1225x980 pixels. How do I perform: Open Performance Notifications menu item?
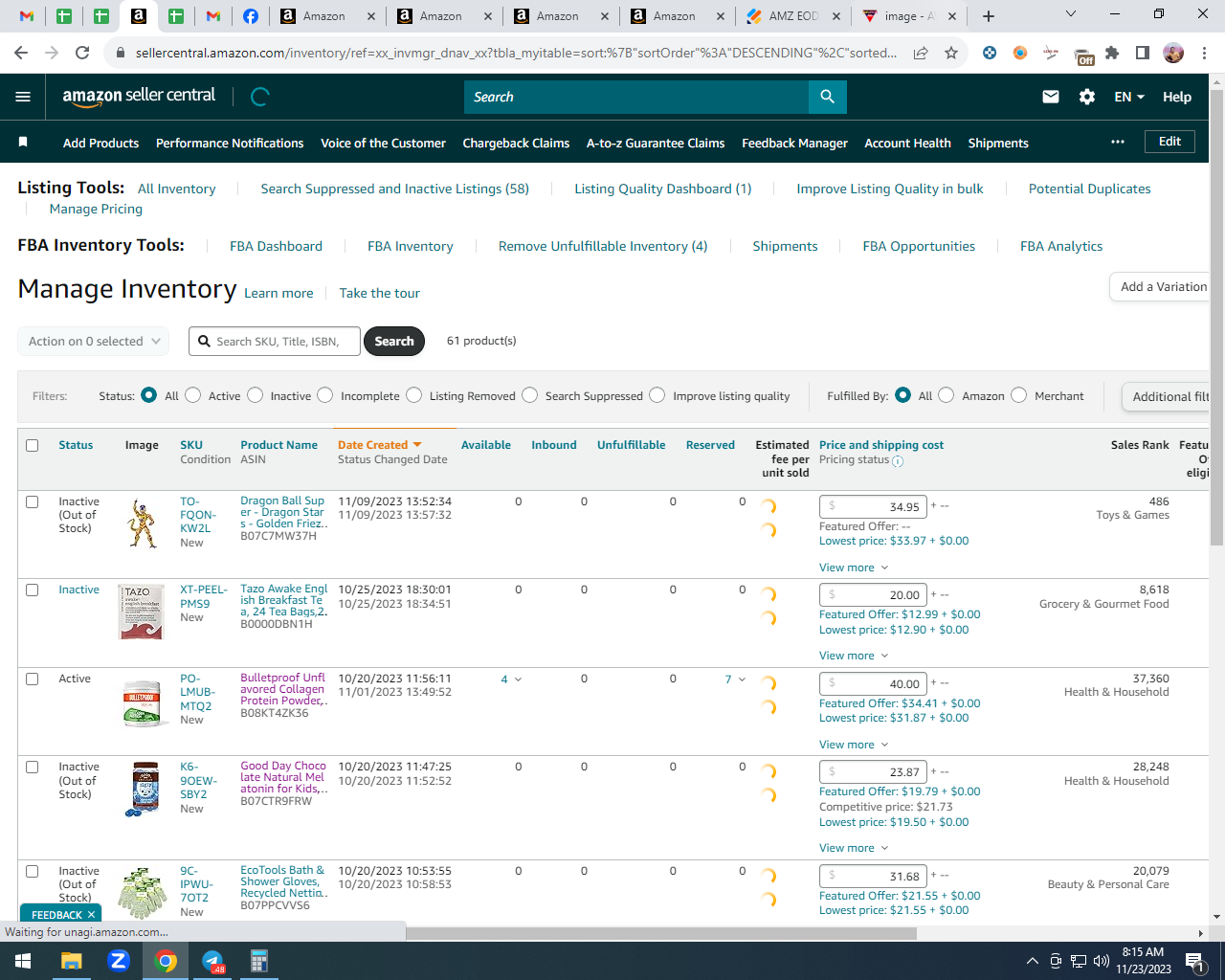click(230, 143)
